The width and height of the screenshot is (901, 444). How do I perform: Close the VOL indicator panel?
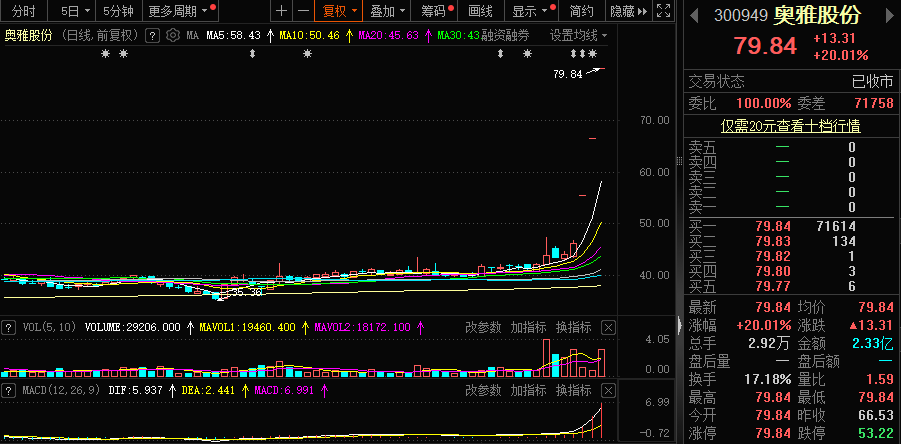coord(608,327)
